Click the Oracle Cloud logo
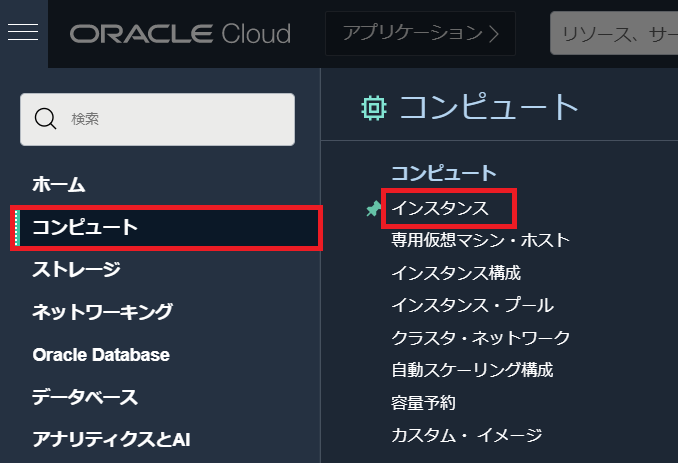Viewport: 678px width, 463px height. [180, 34]
